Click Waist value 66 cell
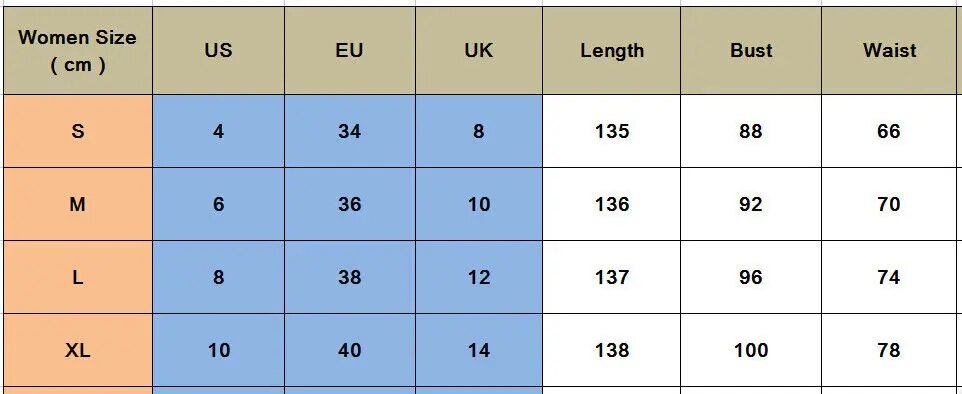This screenshot has width=962, height=394. click(x=889, y=131)
